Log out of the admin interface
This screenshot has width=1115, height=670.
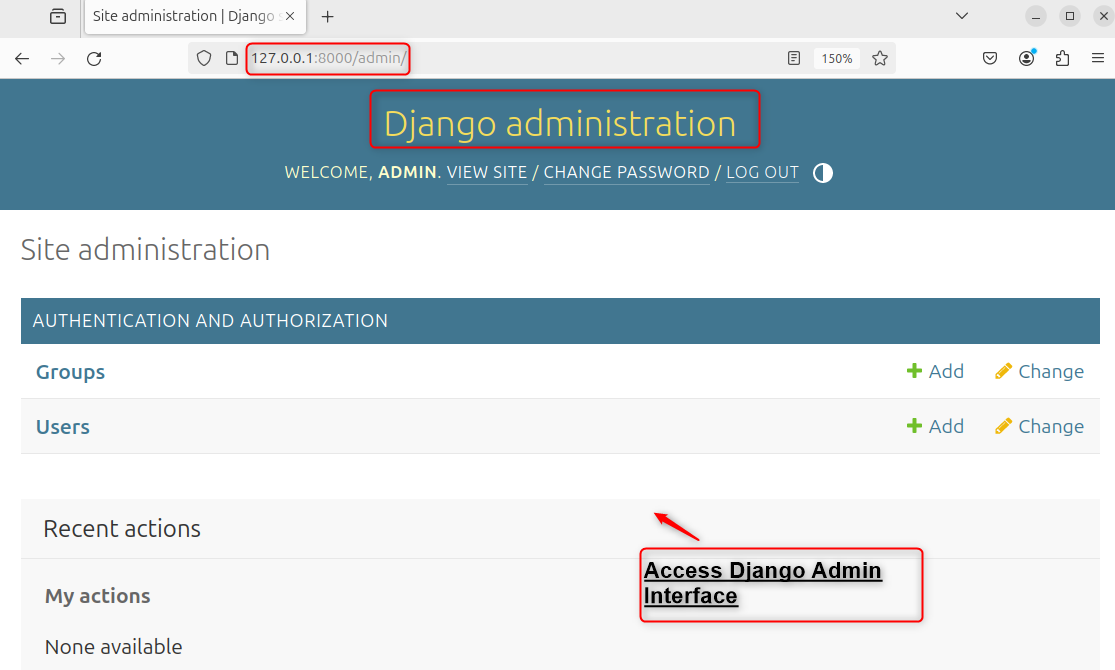(762, 172)
